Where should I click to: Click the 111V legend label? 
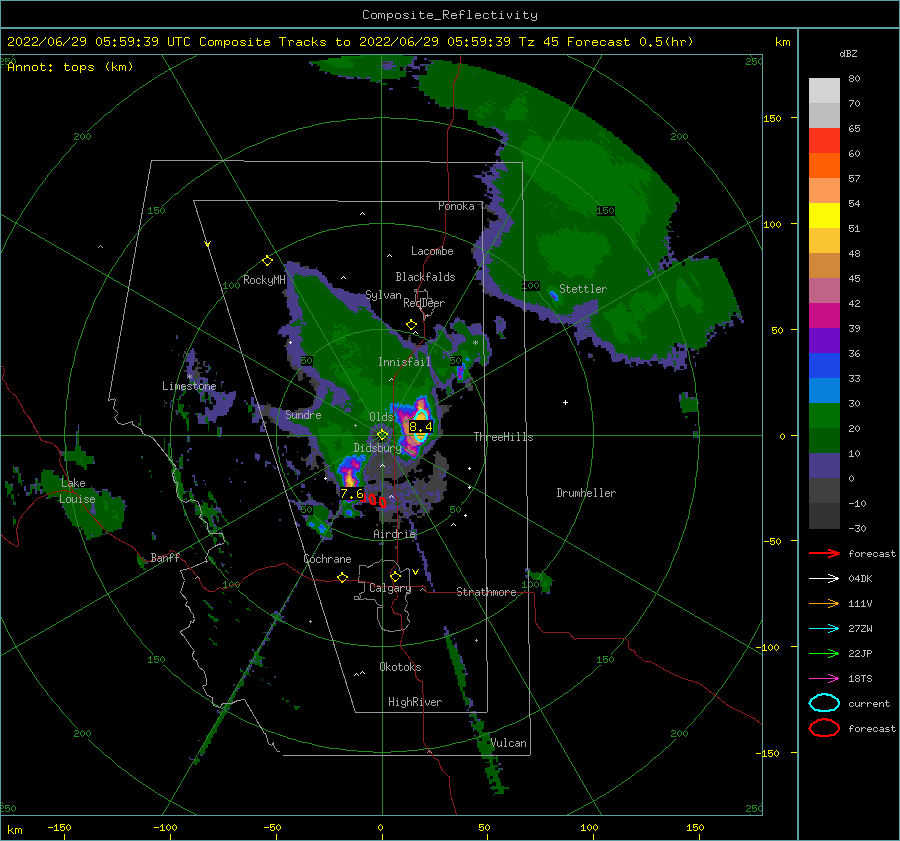coord(860,603)
